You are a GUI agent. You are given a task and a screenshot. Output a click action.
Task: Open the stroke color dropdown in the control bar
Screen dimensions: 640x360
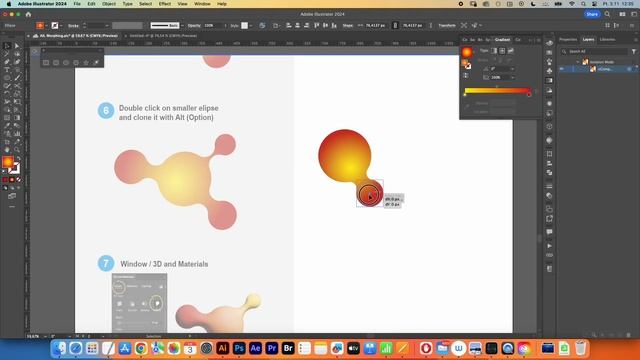pyautogui.click(x=61, y=25)
